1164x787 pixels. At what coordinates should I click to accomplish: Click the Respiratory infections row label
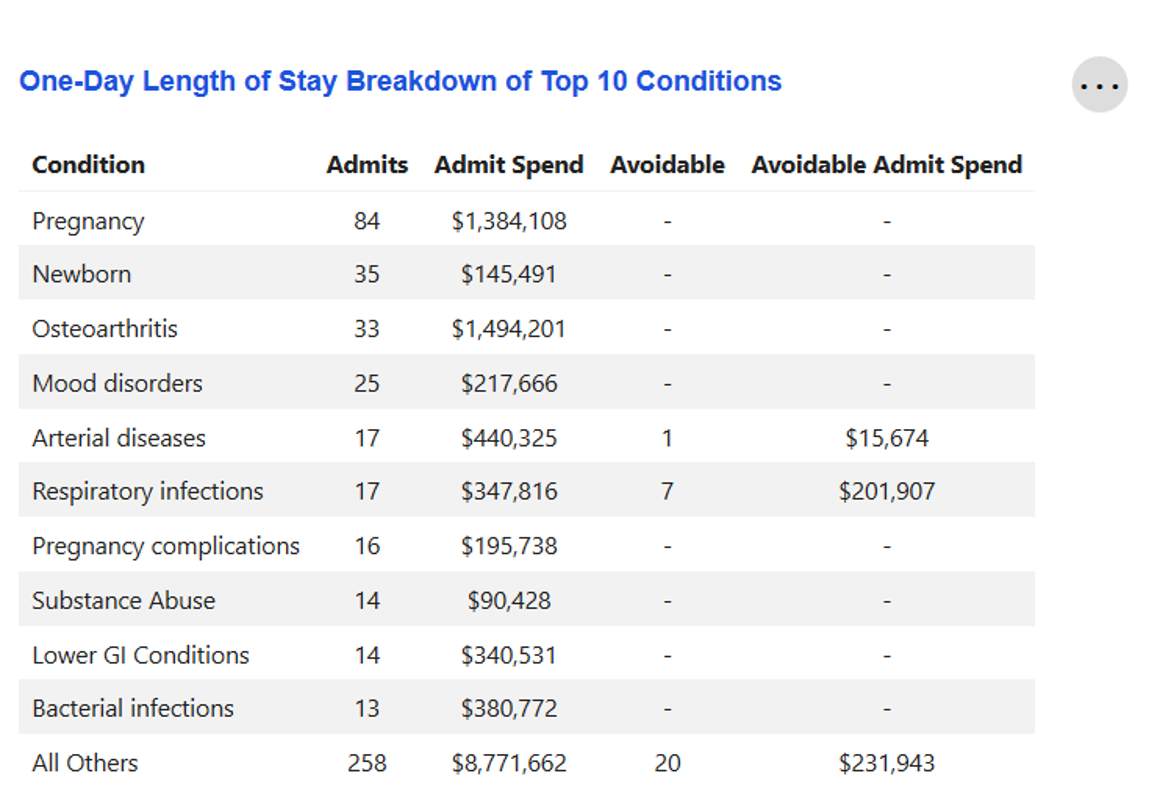coord(147,492)
